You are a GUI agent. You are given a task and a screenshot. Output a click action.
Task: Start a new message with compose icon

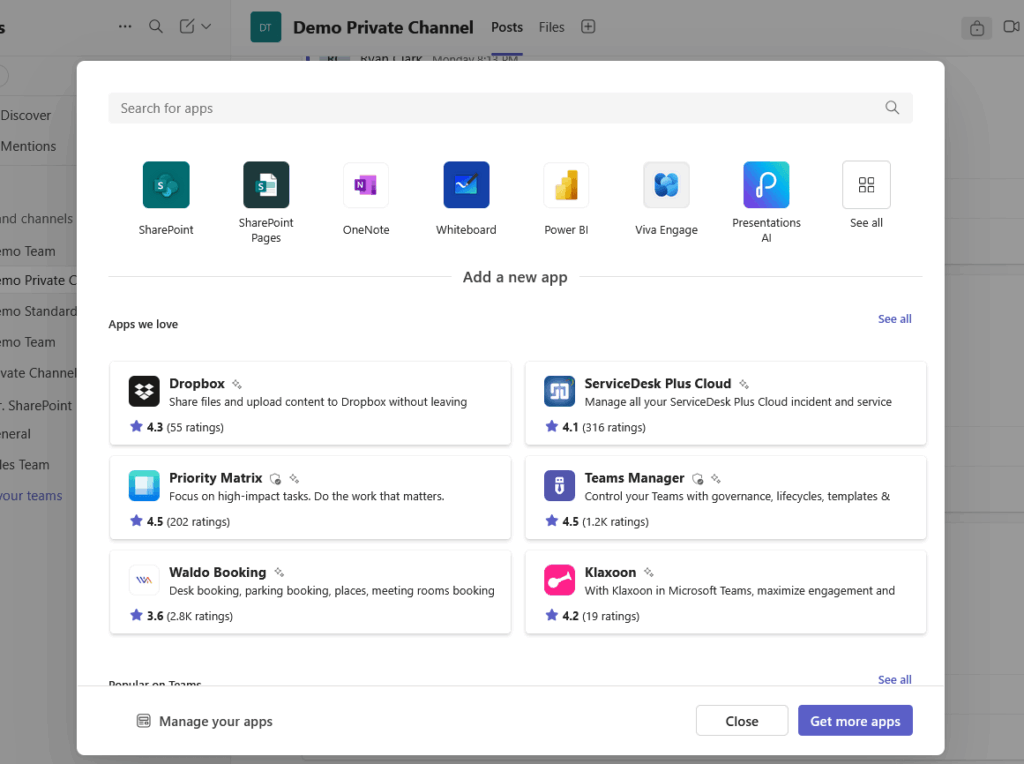(x=187, y=27)
